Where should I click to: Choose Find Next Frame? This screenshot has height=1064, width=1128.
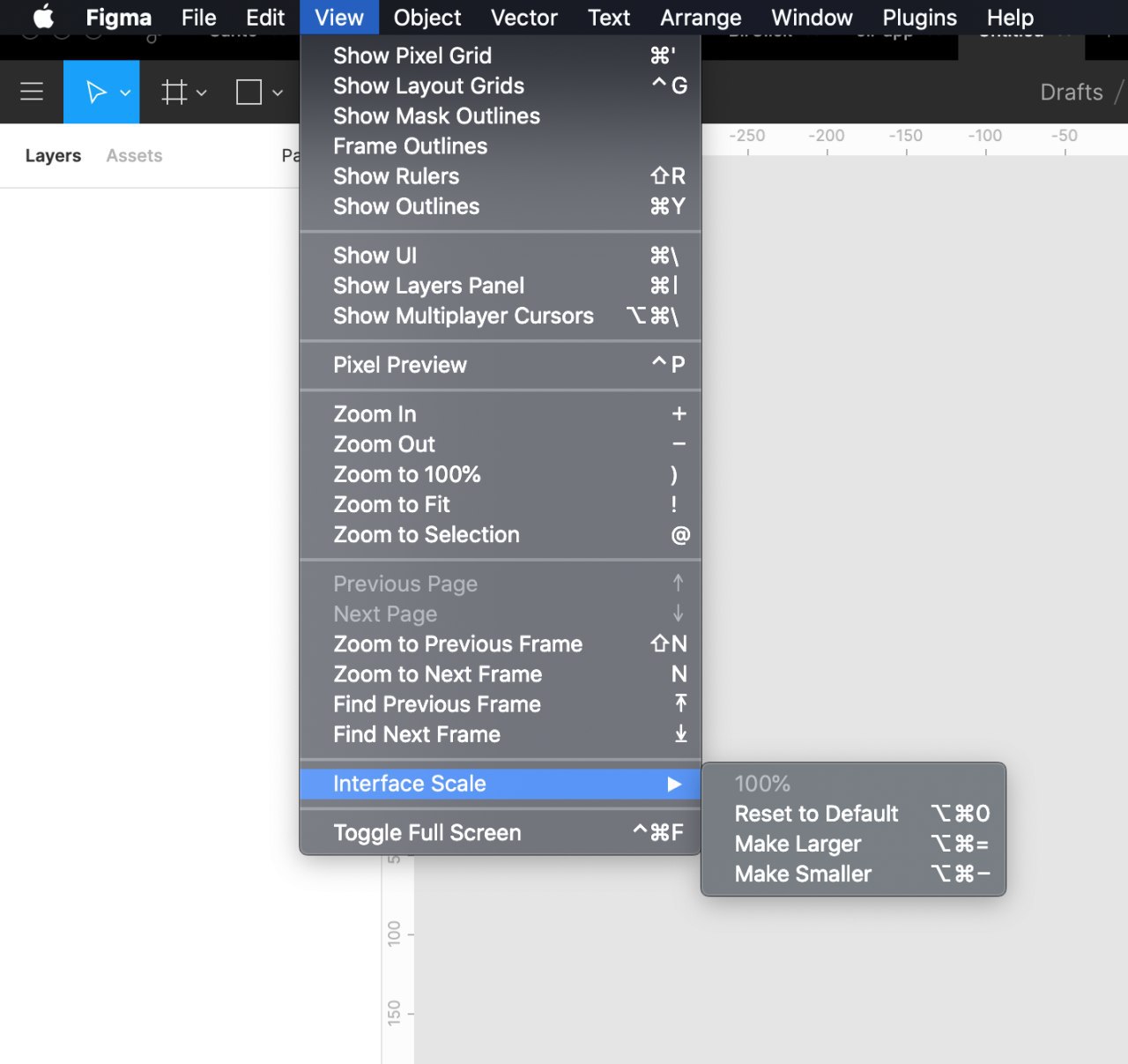click(x=501, y=734)
